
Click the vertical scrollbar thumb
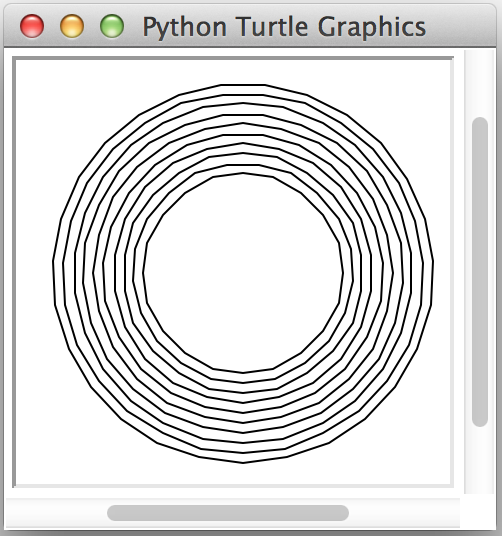click(480, 272)
